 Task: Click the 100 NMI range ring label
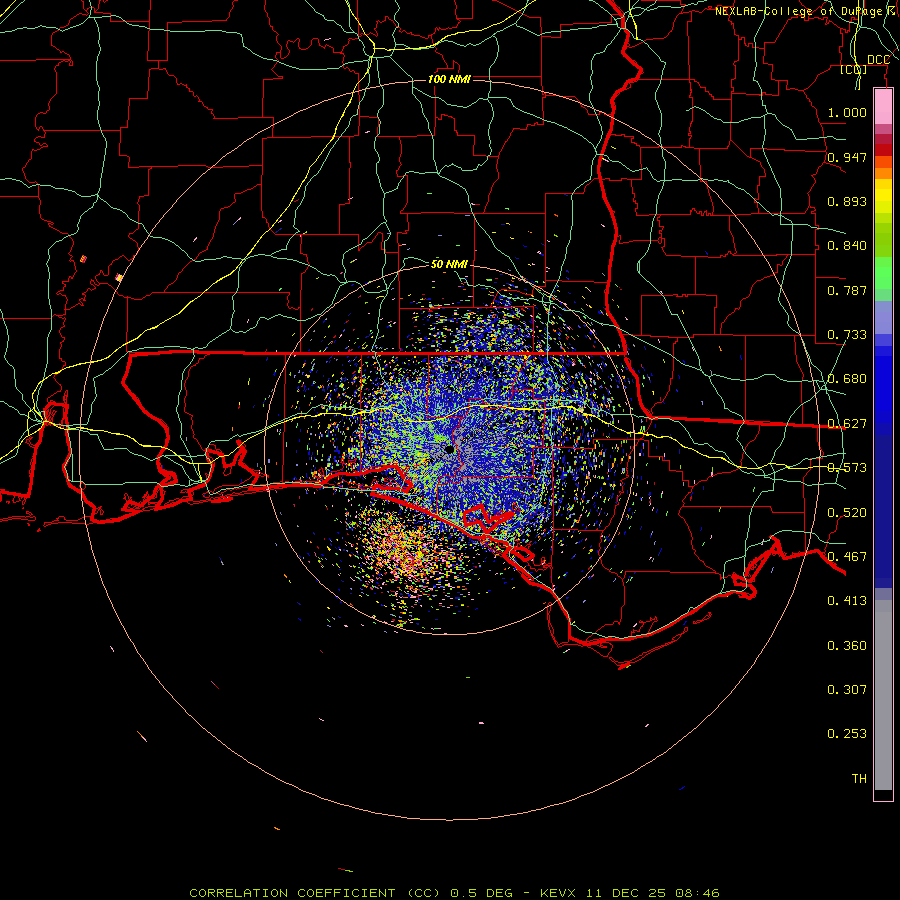[x=449, y=79]
